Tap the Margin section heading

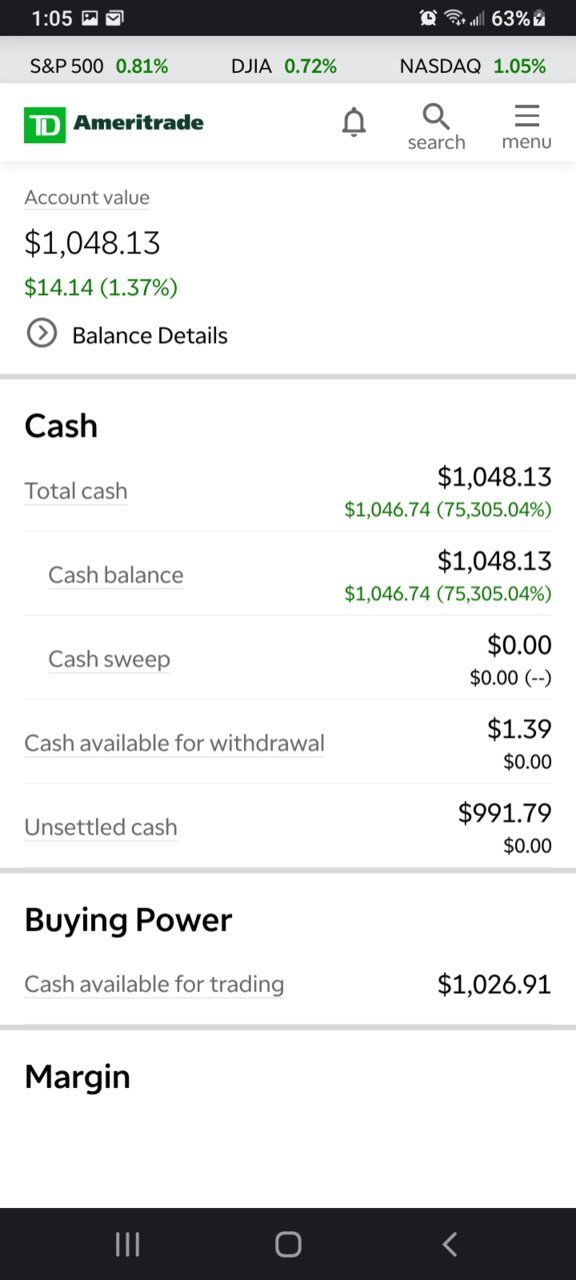77,1077
